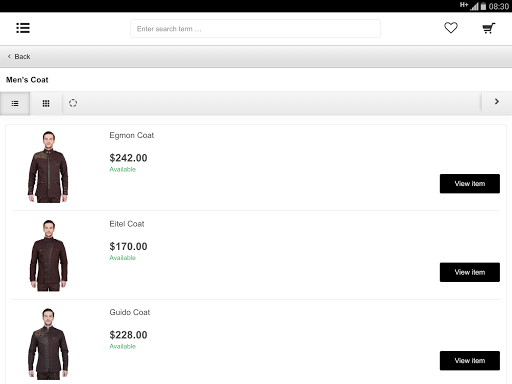The height and width of the screenshot is (384, 512).
Task: Focus the search term input field
Action: click(x=255, y=29)
